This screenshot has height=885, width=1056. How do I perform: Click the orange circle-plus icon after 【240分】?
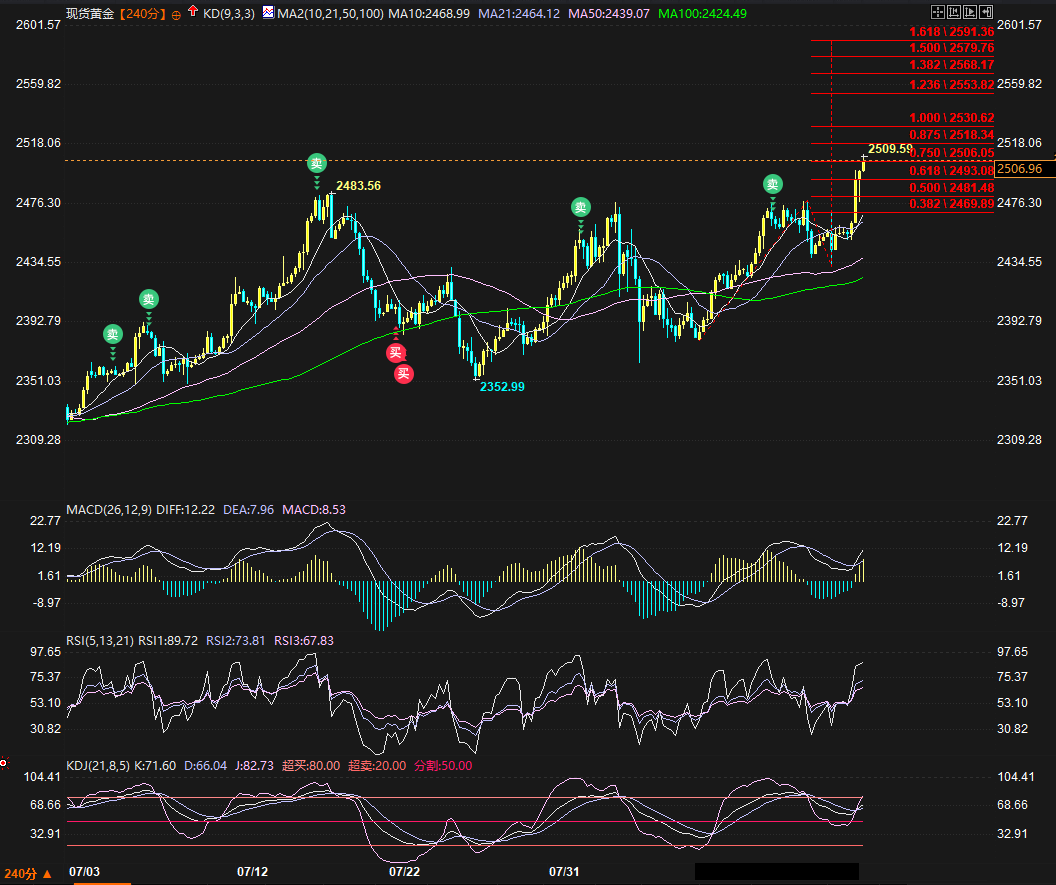177,15
